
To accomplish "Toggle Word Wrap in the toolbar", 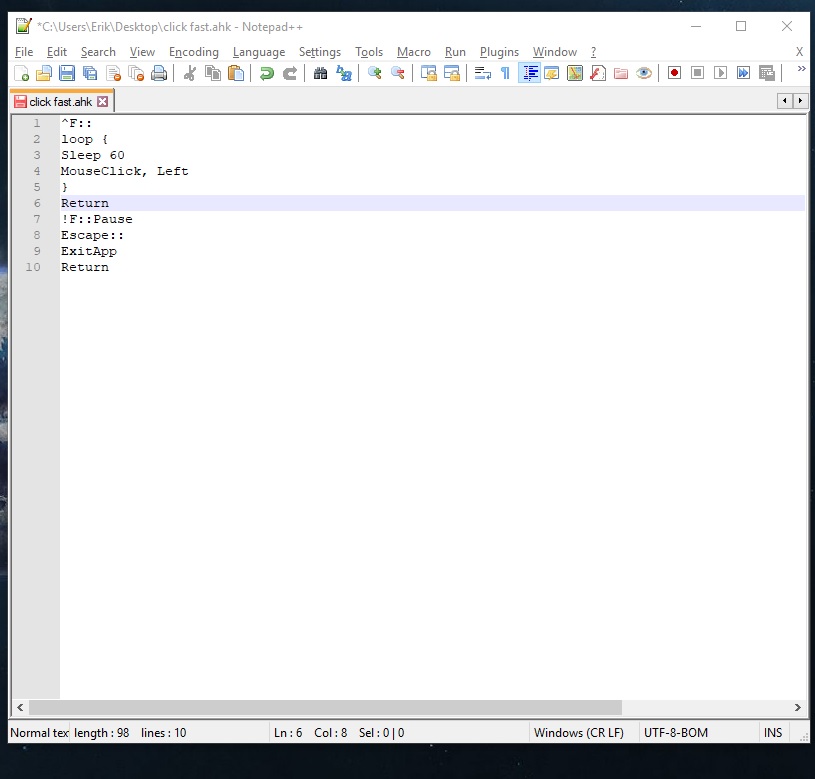I will click(483, 73).
